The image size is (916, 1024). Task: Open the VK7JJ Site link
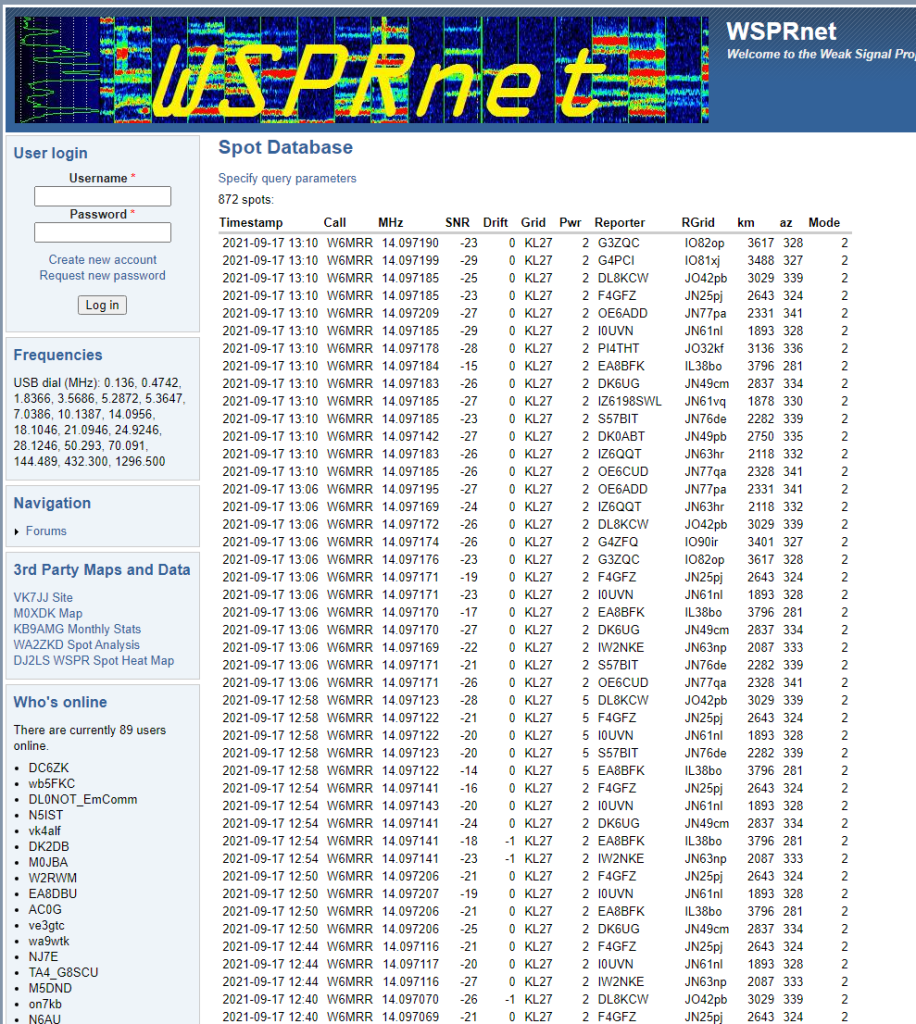pyautogui.click(x=43, y=598)
